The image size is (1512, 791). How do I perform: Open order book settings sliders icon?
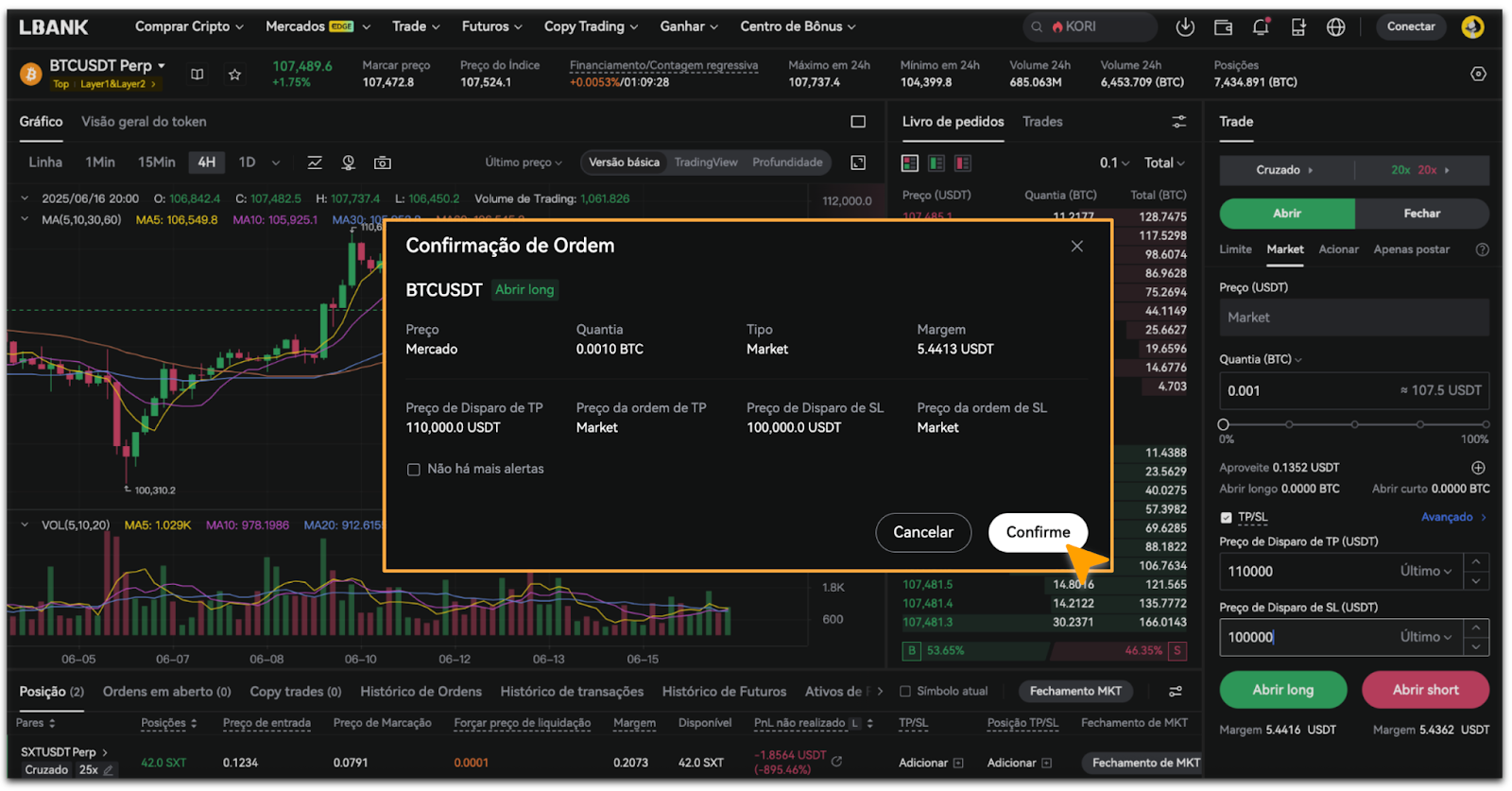pyautogui.click(x=1178, y=122)
